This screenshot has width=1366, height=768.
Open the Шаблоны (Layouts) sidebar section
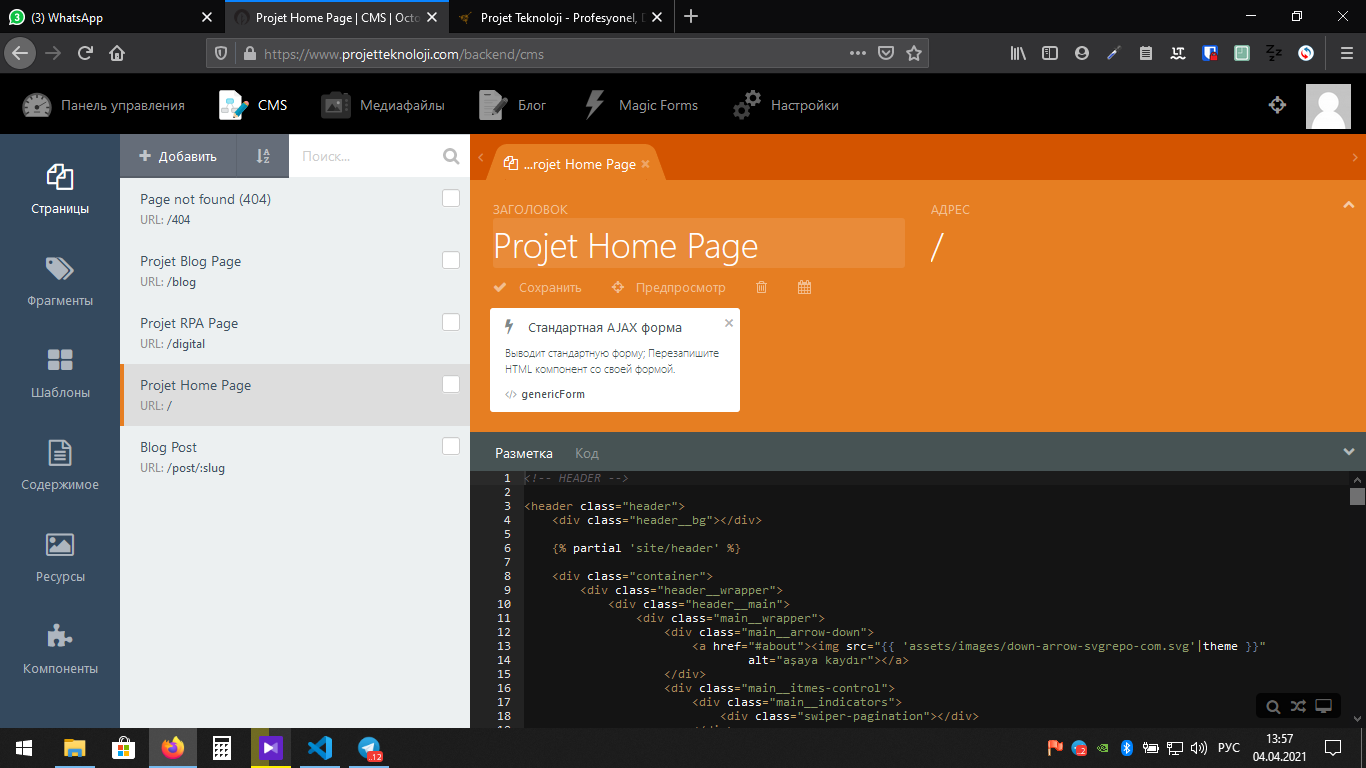60,373
